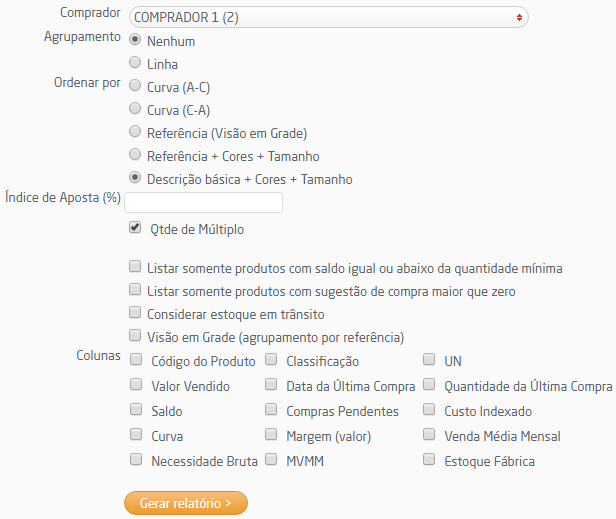Check the Estoque Fábrica column
The width and height of the screenshot is (616, 519).
click(429, 460)
